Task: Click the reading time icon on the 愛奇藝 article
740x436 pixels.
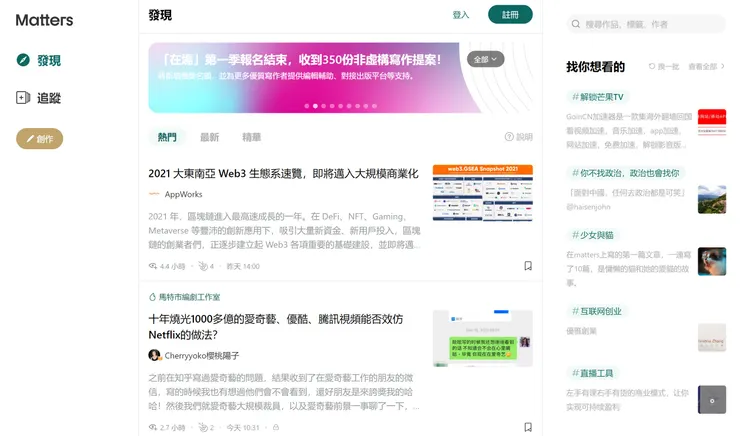Action: pyautogui.click(x=153, y=428)
